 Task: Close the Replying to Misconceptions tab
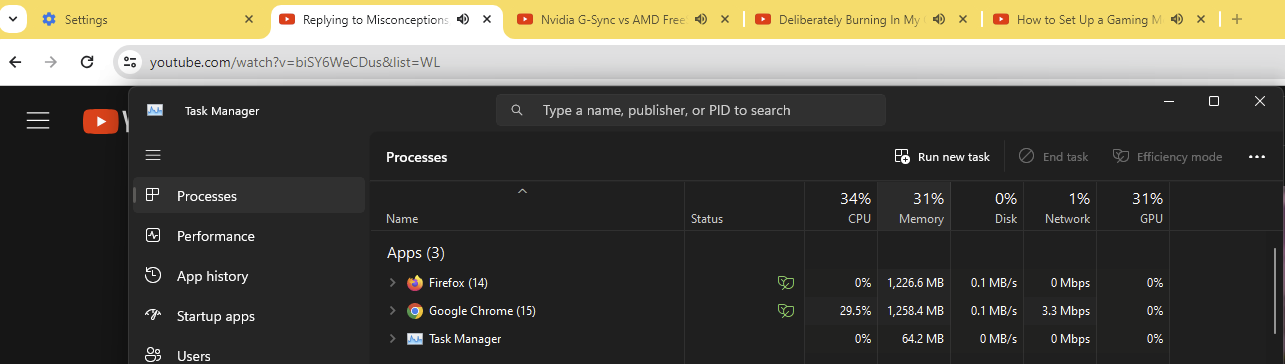[x=488, y=19]
